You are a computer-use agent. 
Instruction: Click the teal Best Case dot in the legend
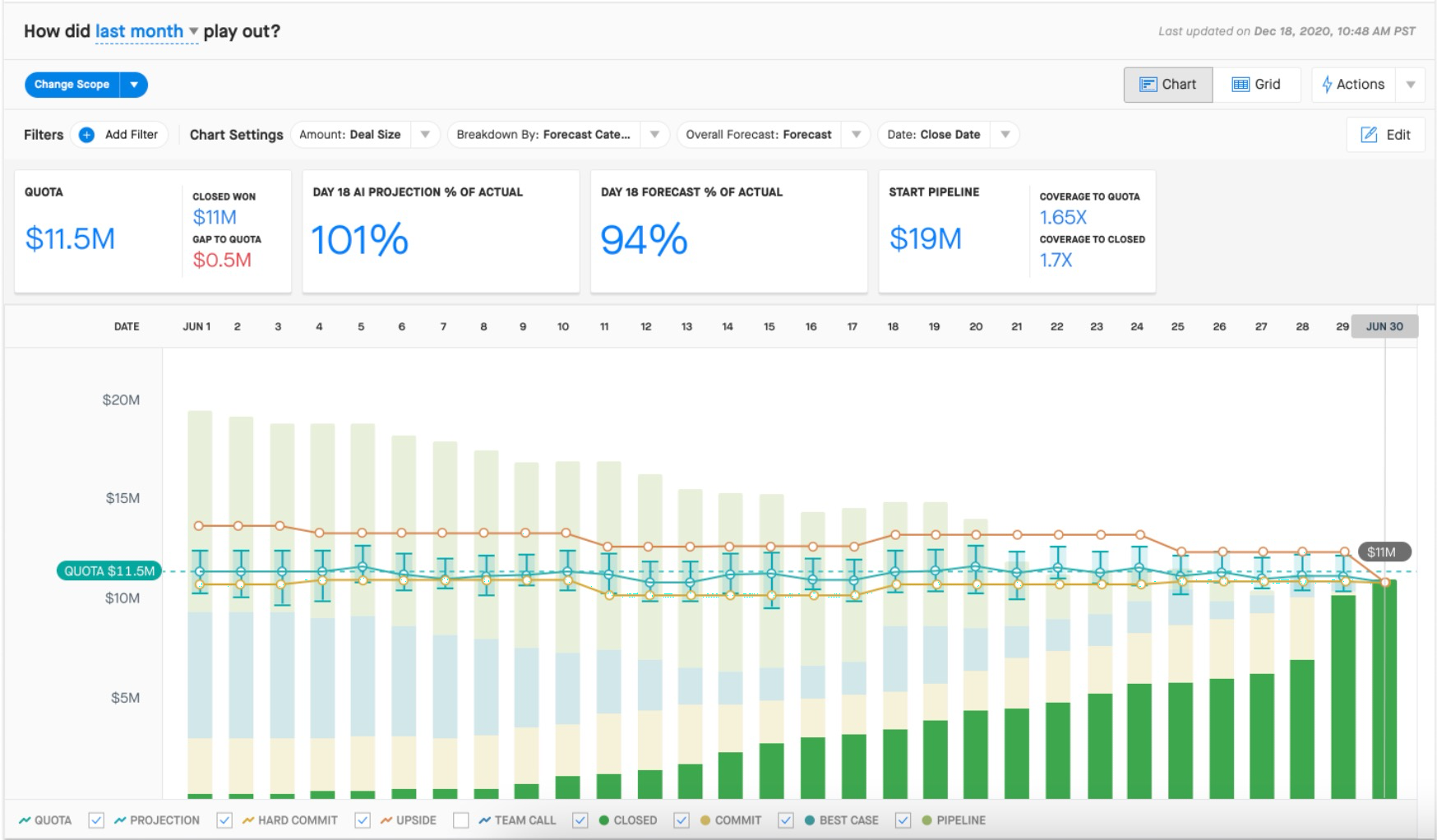click(810, 820)
